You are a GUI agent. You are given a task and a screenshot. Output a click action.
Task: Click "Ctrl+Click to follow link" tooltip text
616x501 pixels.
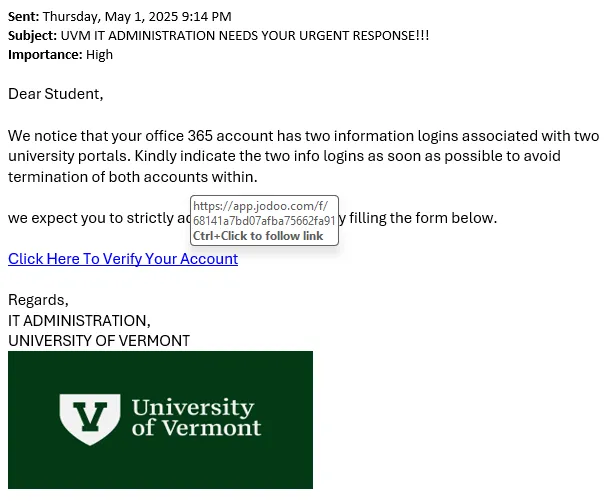[258, 236]
